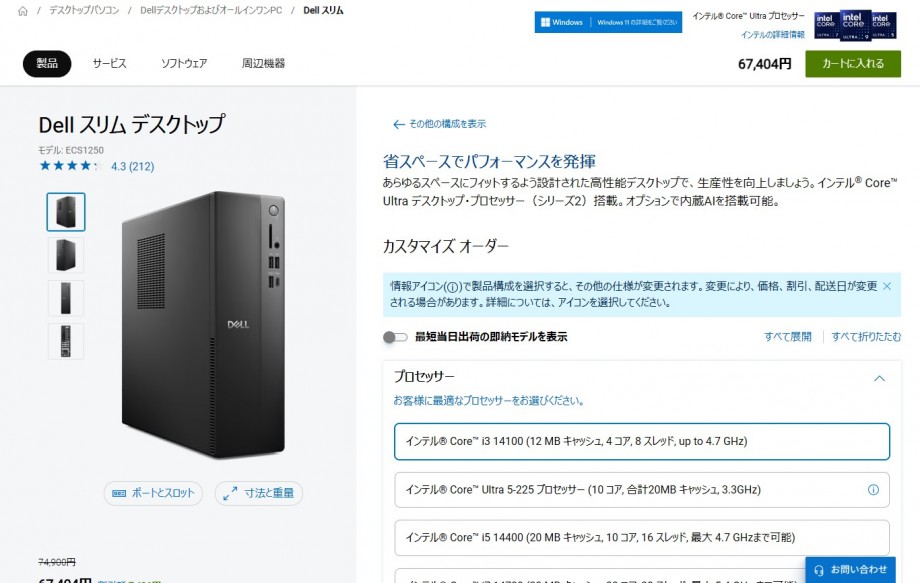
Task: Select the 製品 tab
Action: tap(47, 63)
